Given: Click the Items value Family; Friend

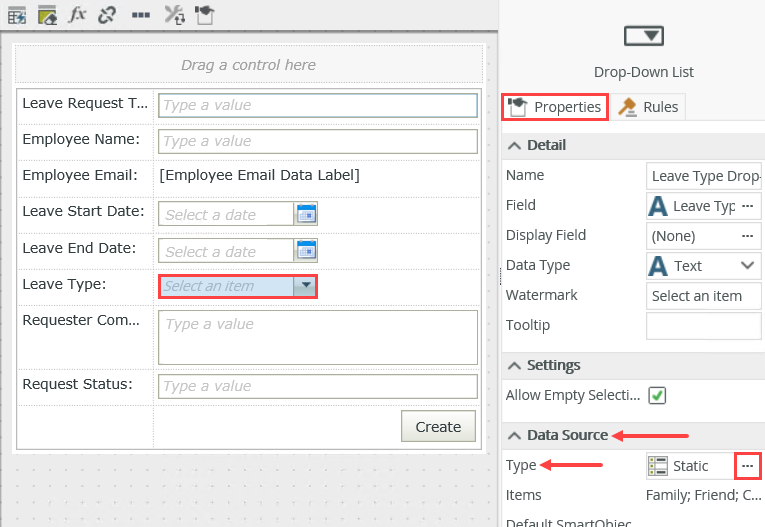Looking at the screenshot, I should coord(704,495).
